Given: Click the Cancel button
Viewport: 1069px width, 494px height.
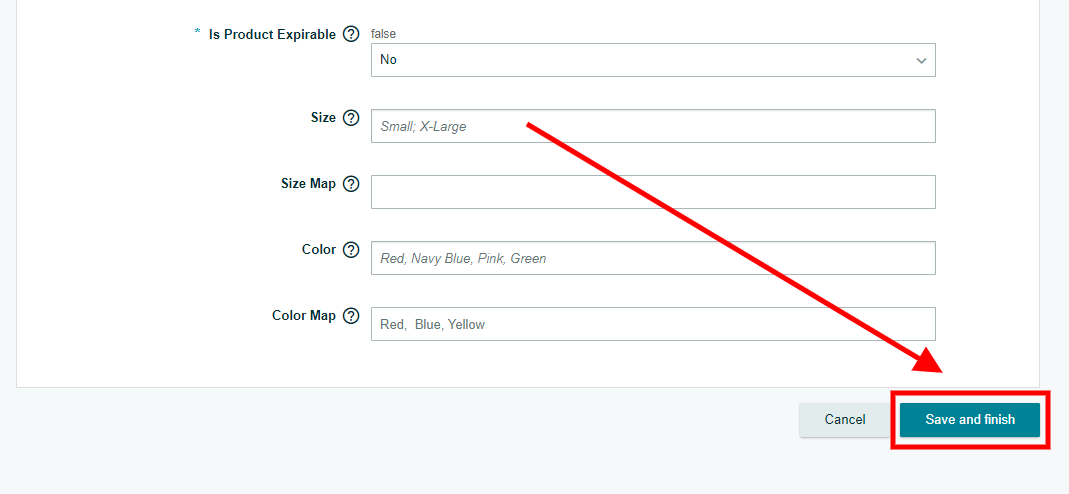Looking at the screenshot, I should tap(845, 420).
